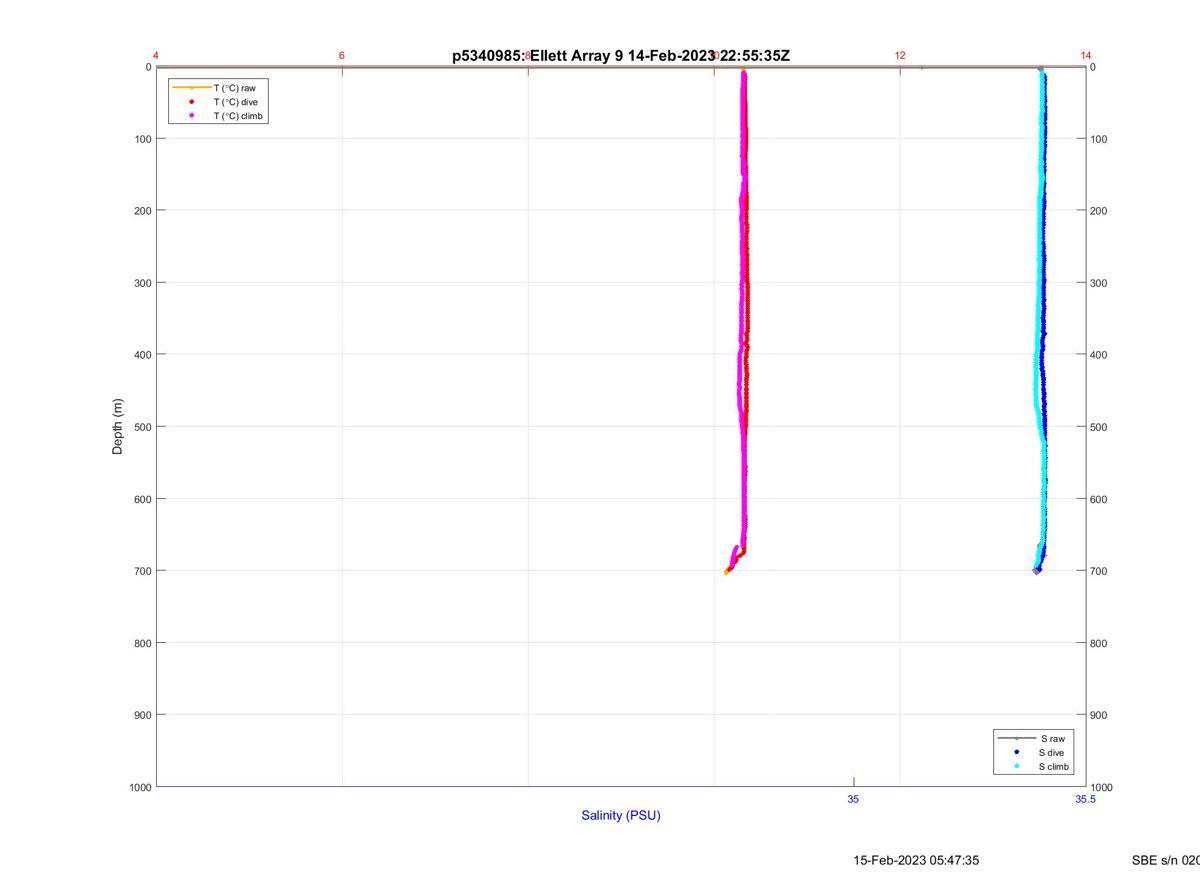The width and height of the screenshot is (1200, 885).
Task: Click the right depth axis tick '700'
Action: click(1099, 571)
